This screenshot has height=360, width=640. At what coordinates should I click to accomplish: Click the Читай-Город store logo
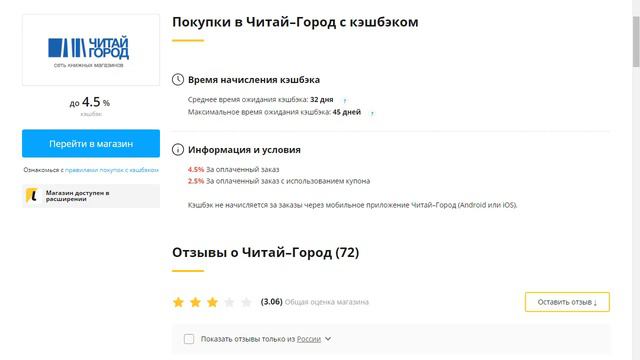(x=91, y=50)
